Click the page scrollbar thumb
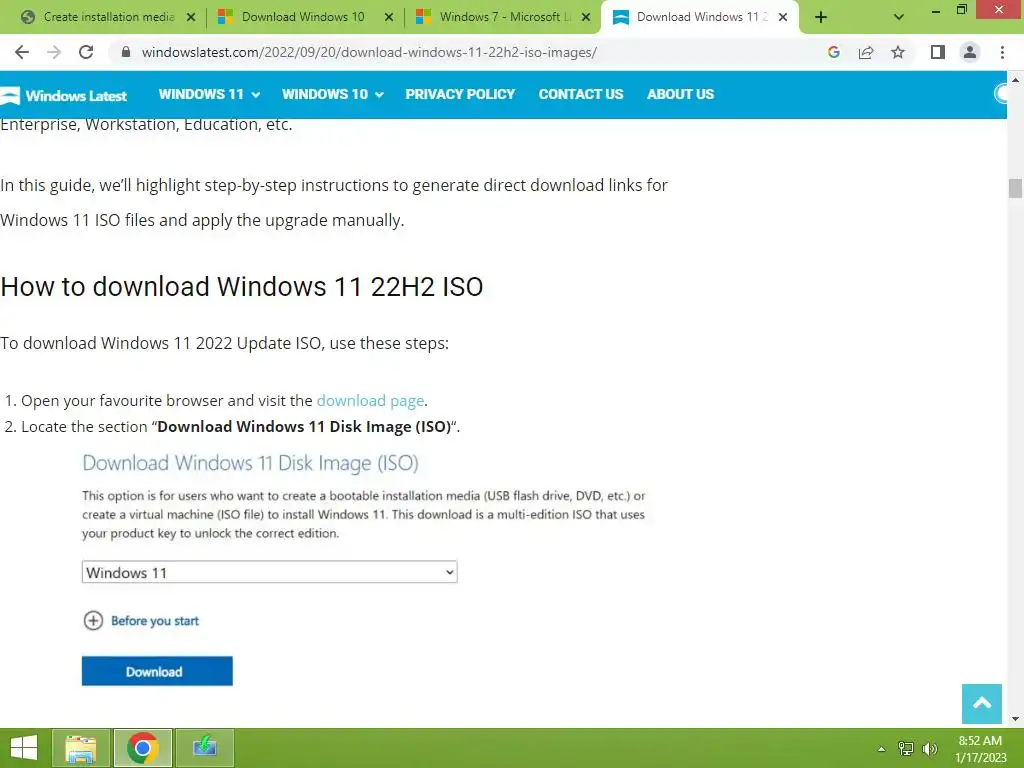1024x768 pixels. (1015, 188)
